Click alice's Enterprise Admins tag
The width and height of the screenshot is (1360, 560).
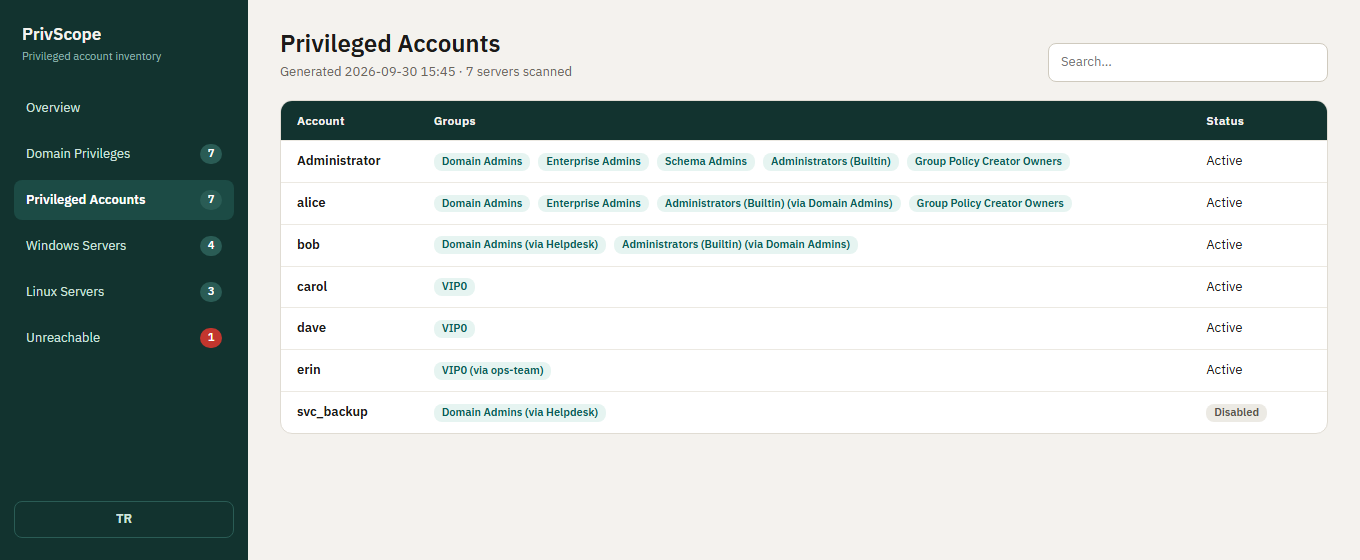click(593, 204)
